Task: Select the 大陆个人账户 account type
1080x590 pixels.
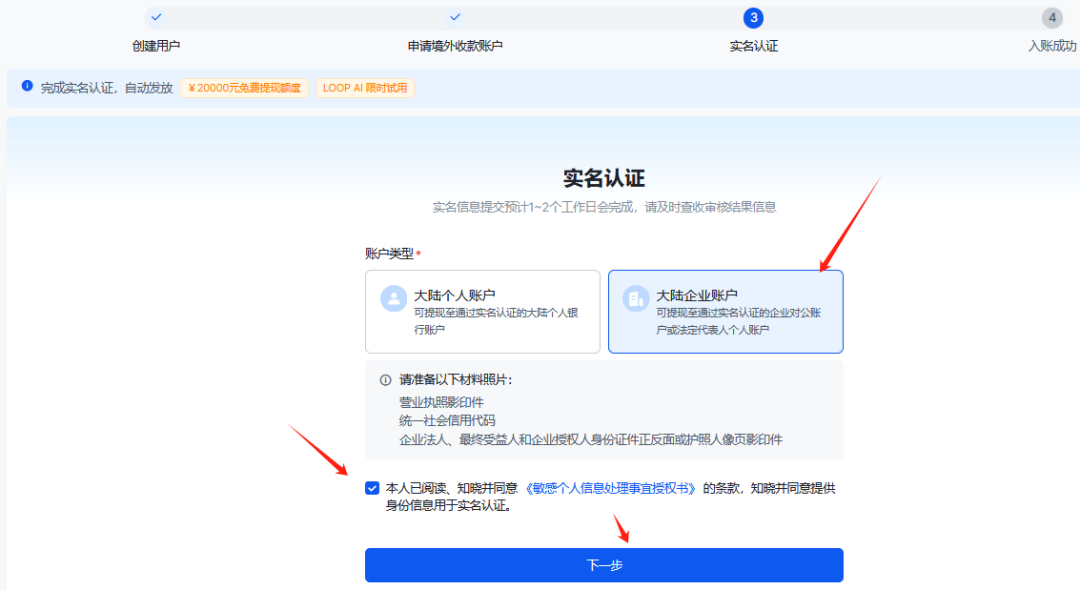Action: click(x=483, y=312)
